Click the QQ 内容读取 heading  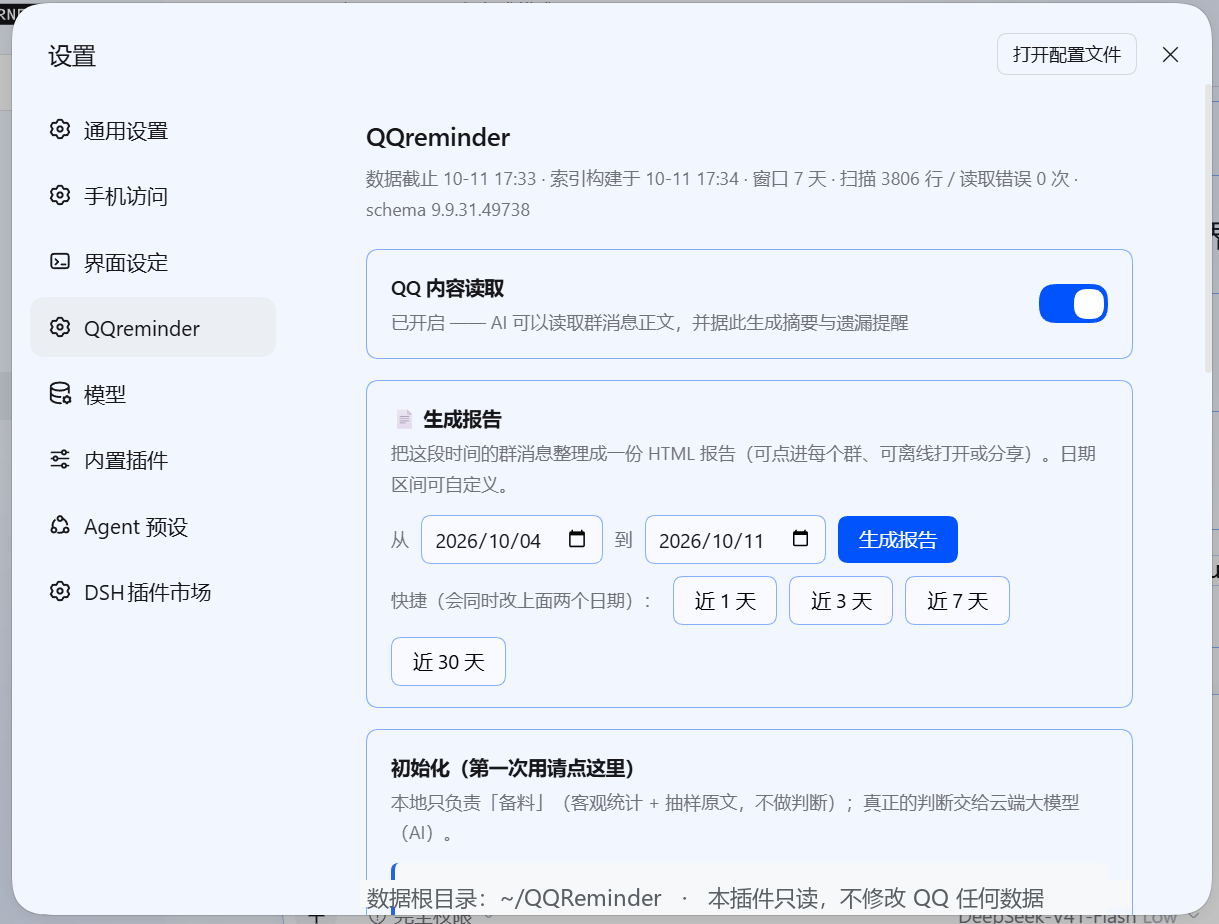click(x=447, y=288)
